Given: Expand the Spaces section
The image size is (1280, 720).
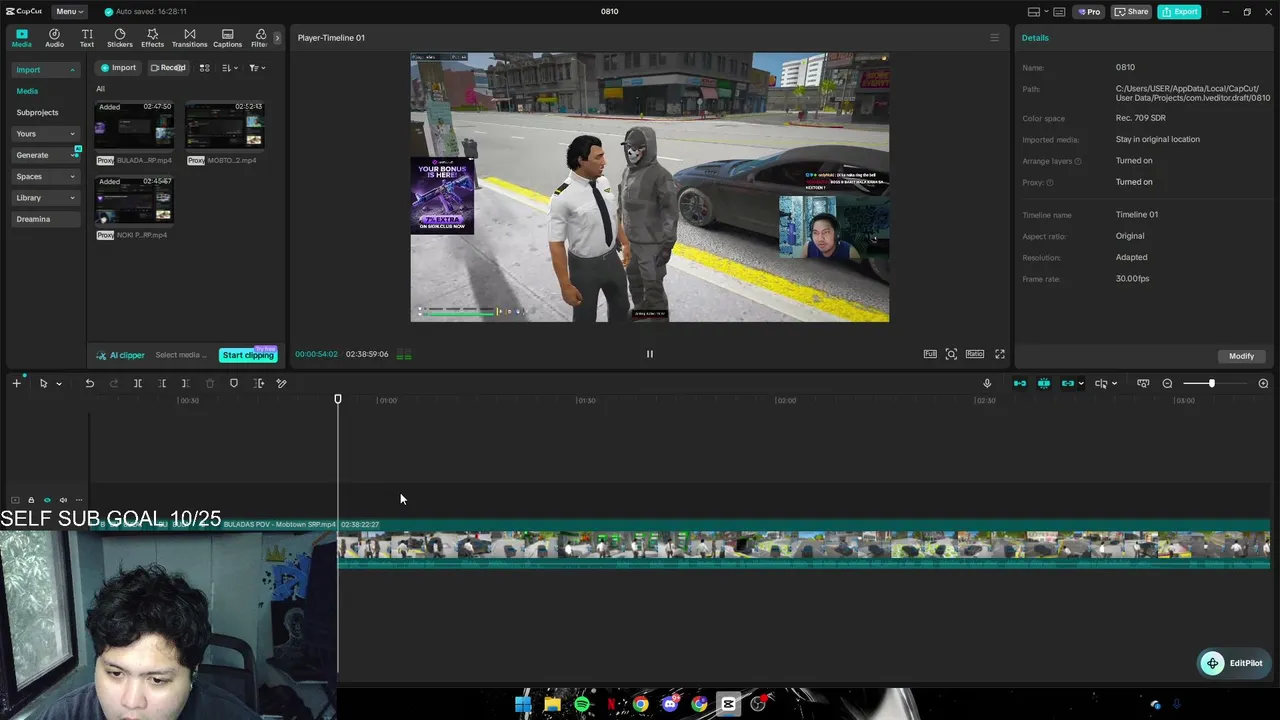Looking at the screenshot, I should coord(45,177).
